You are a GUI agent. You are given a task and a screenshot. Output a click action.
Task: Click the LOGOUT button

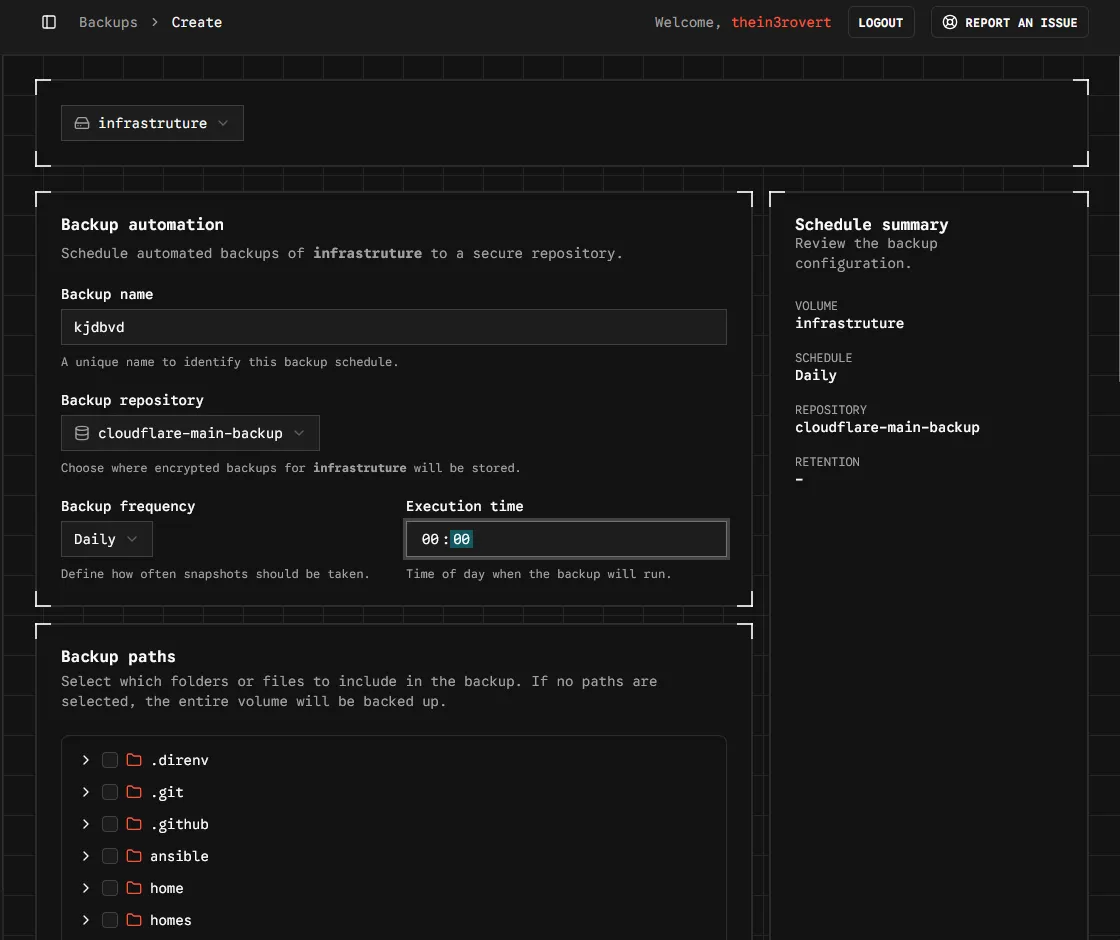881,22
